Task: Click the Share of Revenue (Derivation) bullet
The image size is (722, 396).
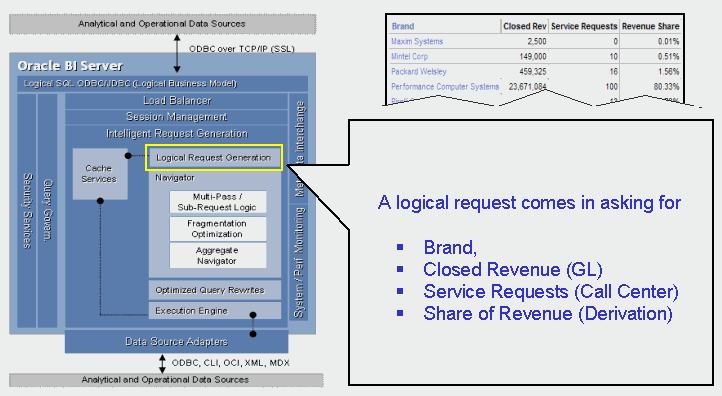Action: pos(548,314)
